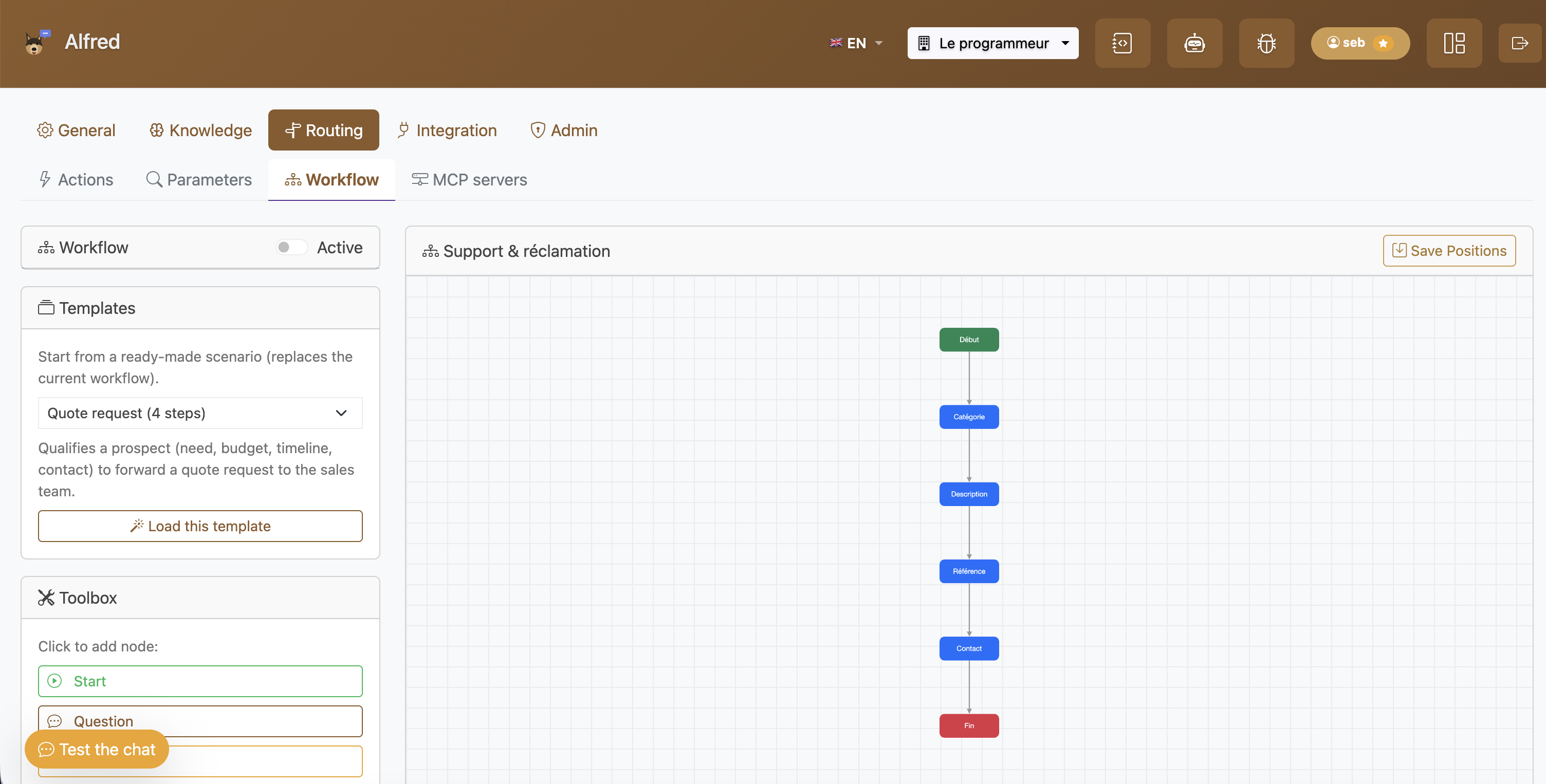The image size is (1546, 784).
Task: Click the magic wand icon in Load template
Action: click(137, 526)
